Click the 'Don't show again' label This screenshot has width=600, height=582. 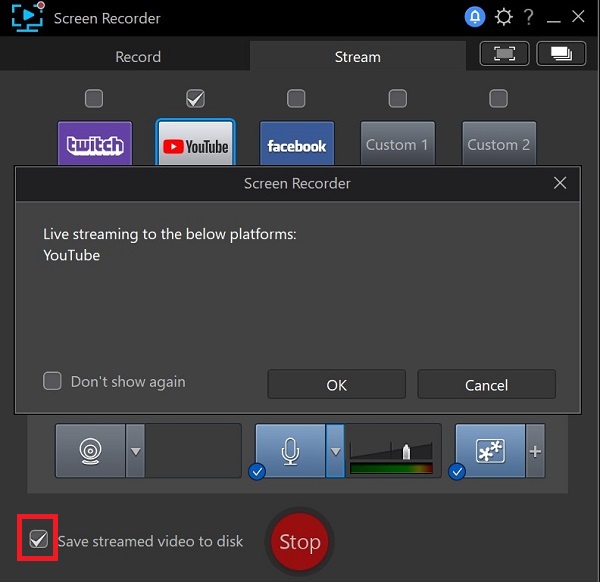128,381
